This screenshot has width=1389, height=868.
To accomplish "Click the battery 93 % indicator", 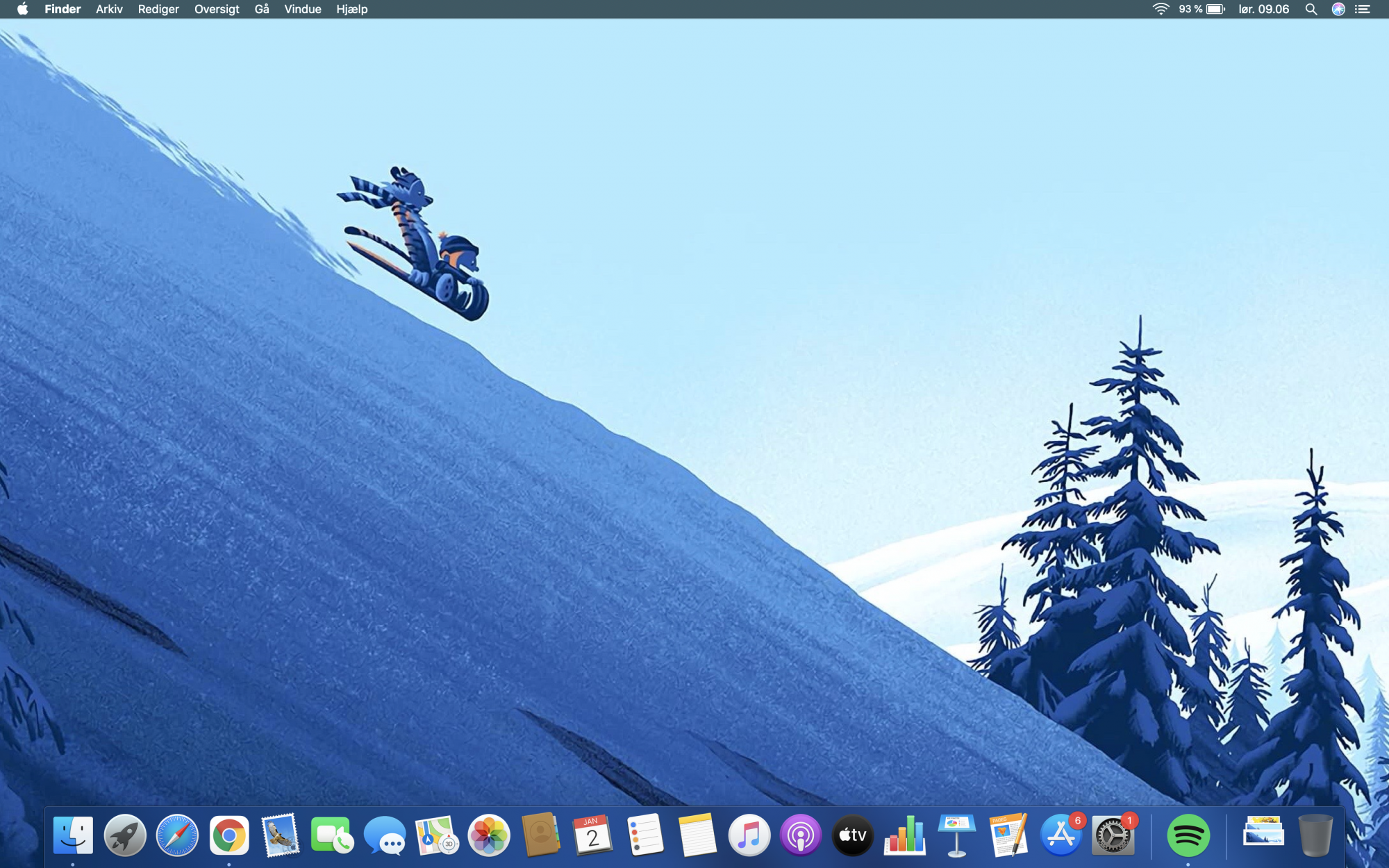I will pos(1201,9).
